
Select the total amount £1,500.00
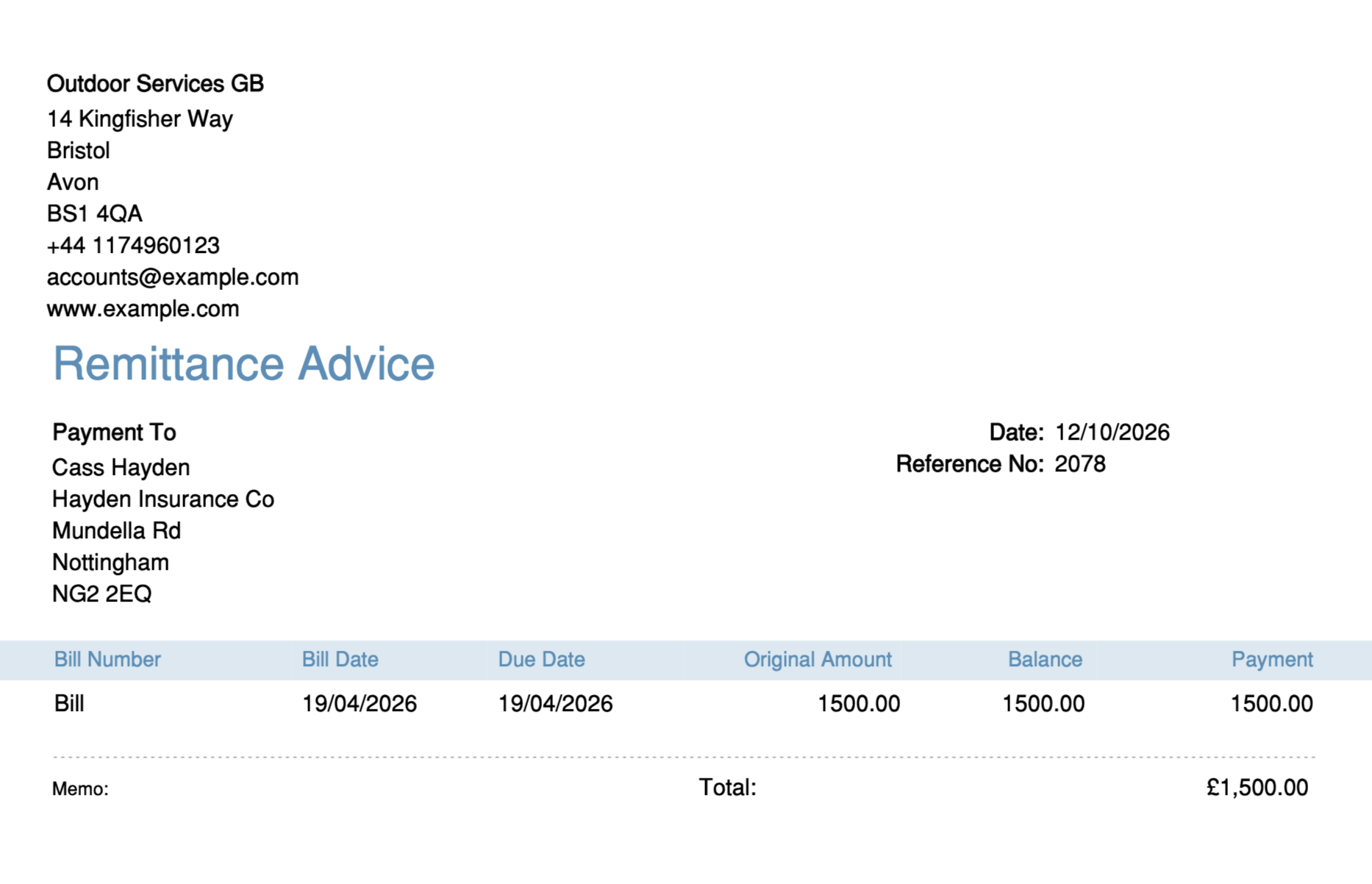pos(1257,788)
